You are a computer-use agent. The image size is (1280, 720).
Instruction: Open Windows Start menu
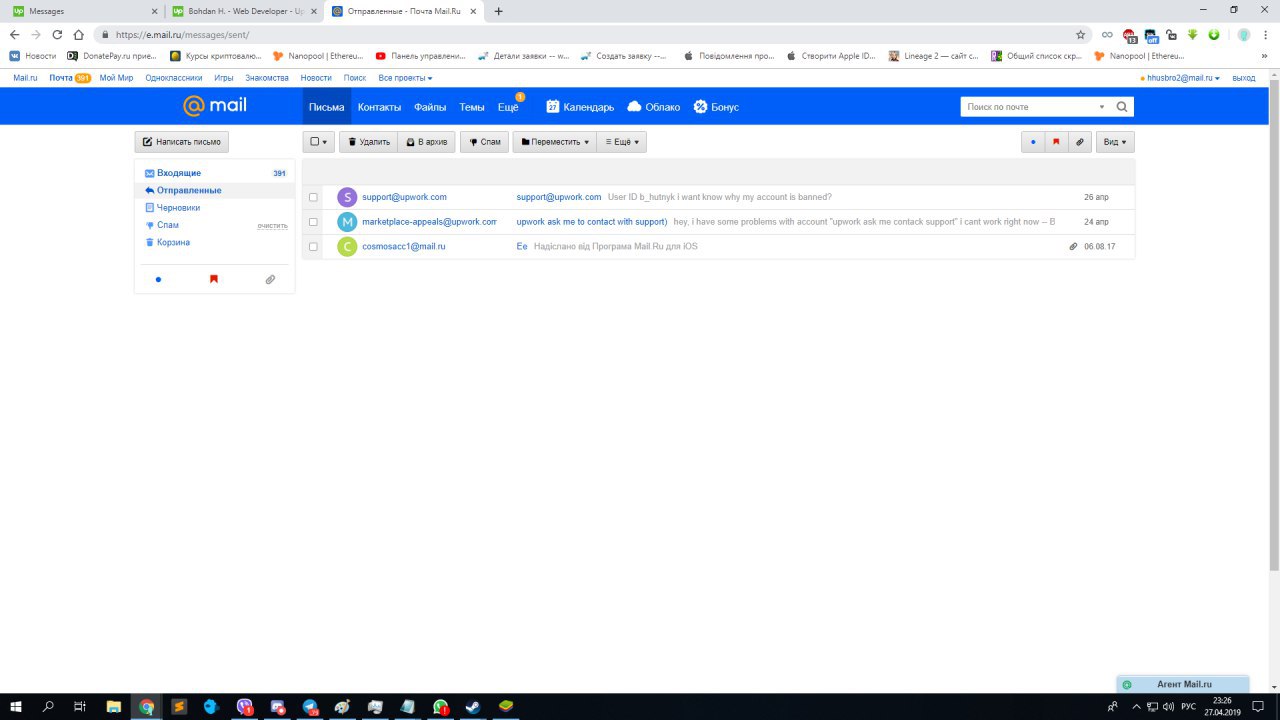tap(16, 706)
